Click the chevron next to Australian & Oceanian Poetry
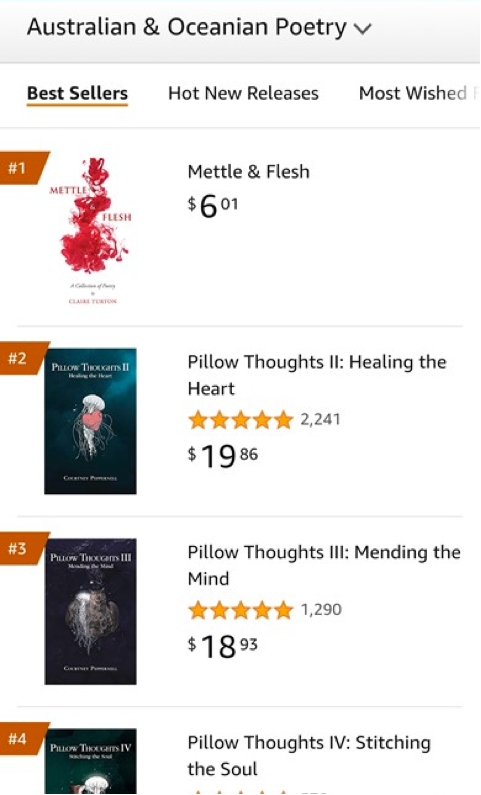Viewport: 481px width, 795px height. pyautogui.click(x=363, y=29)
